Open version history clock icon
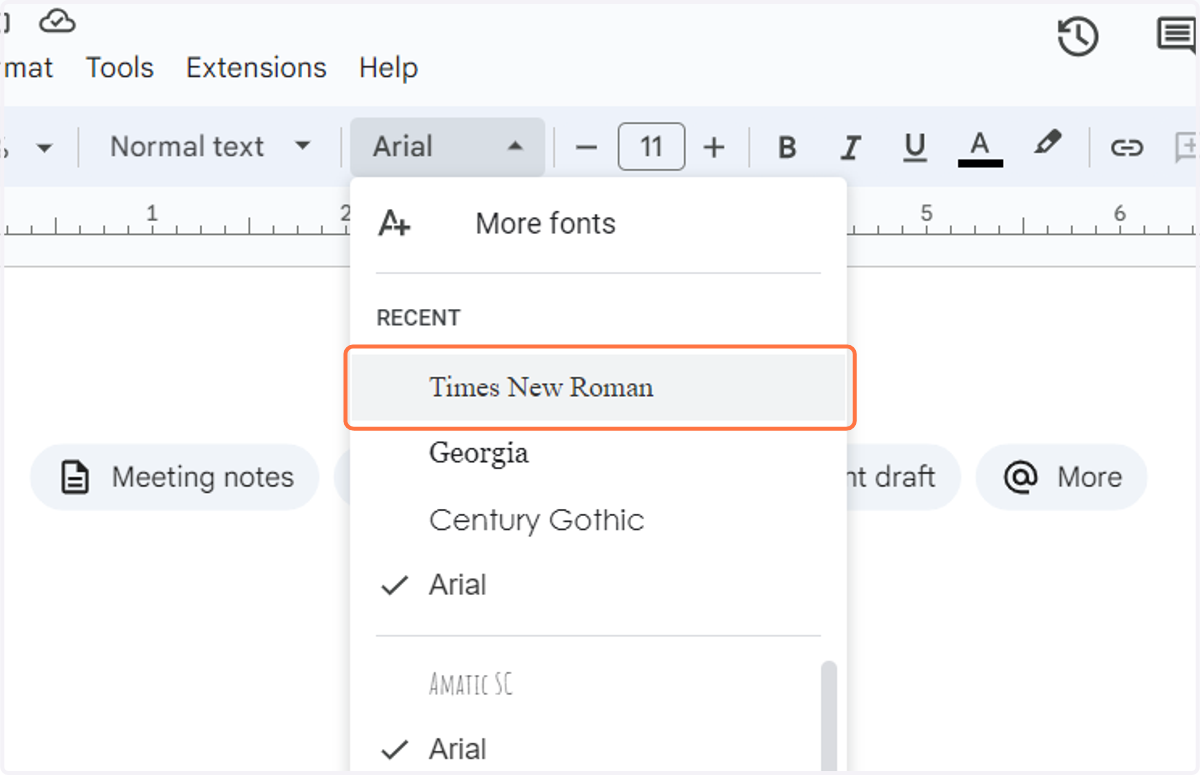This screenshot has width=1200, height=775. click(1078, 37)
